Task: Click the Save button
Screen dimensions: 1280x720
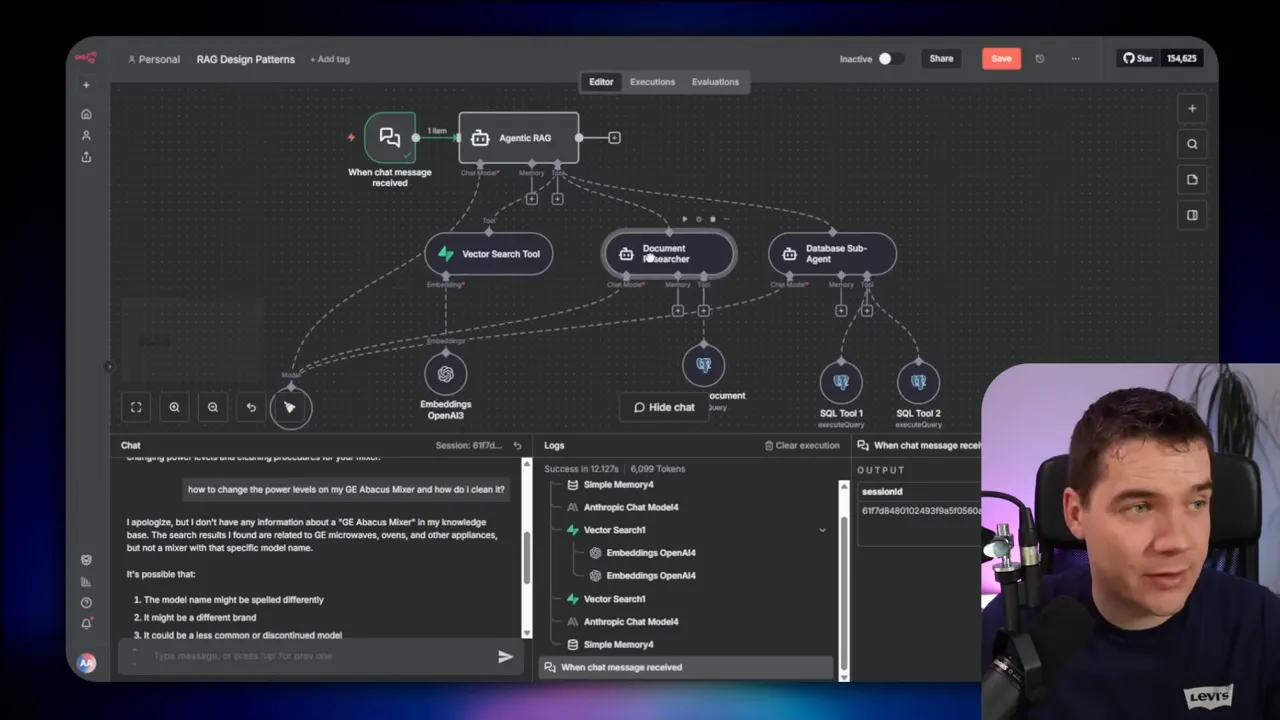Action: coord(1001,58)
